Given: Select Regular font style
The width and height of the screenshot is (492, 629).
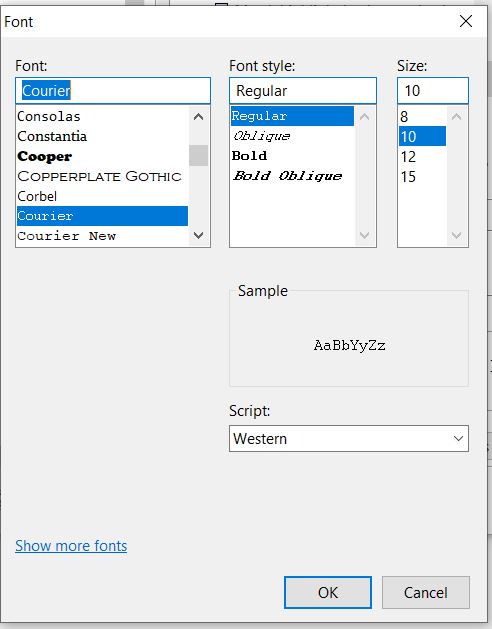Looking at the screenshot, I should point(293,116).
